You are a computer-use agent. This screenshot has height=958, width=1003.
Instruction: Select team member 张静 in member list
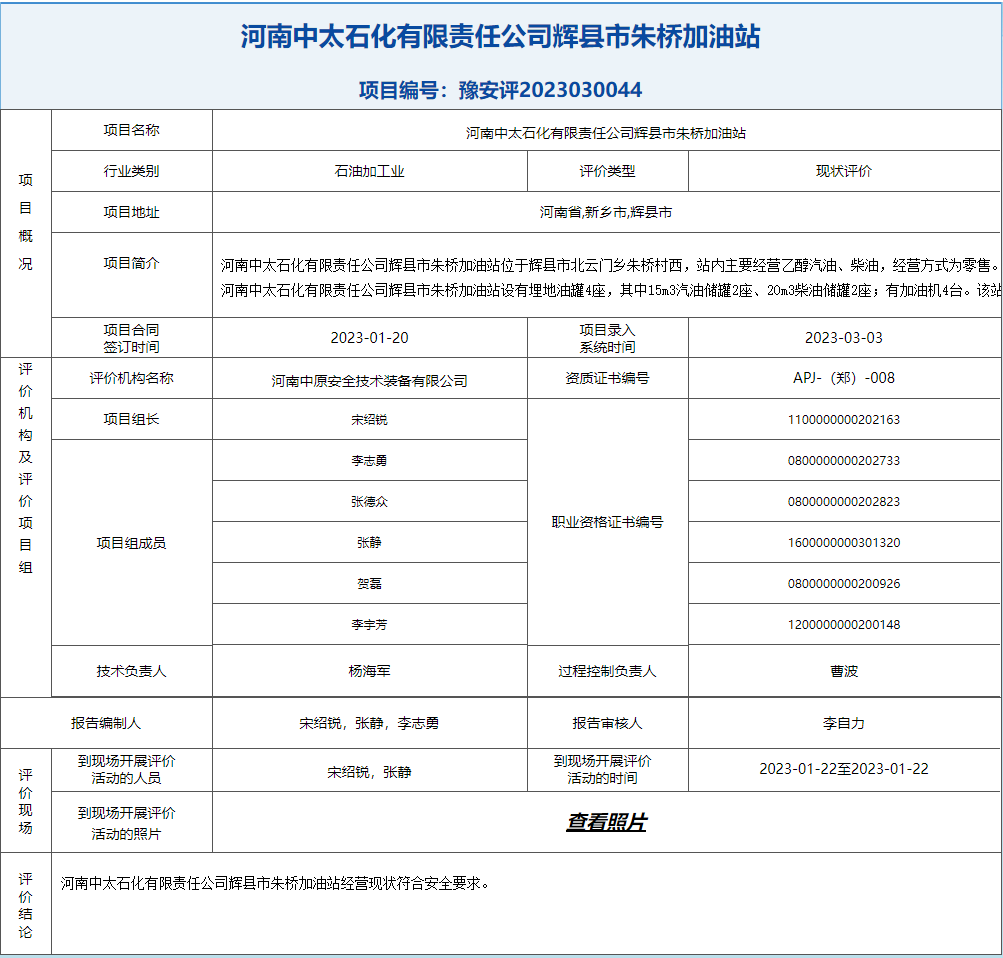point(369,542)
